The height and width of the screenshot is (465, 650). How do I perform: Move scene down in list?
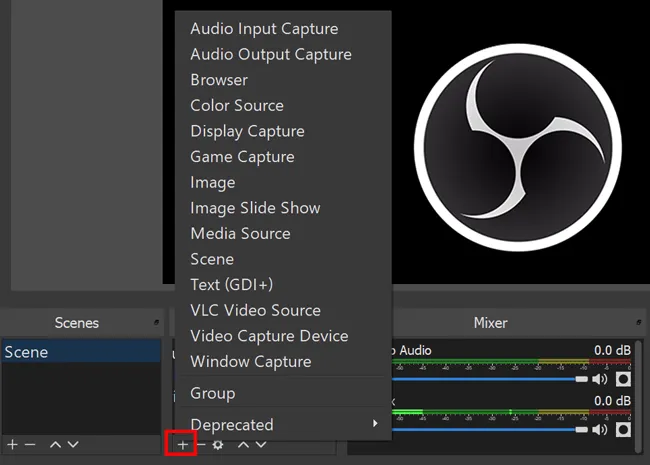(x=73, y=445)
